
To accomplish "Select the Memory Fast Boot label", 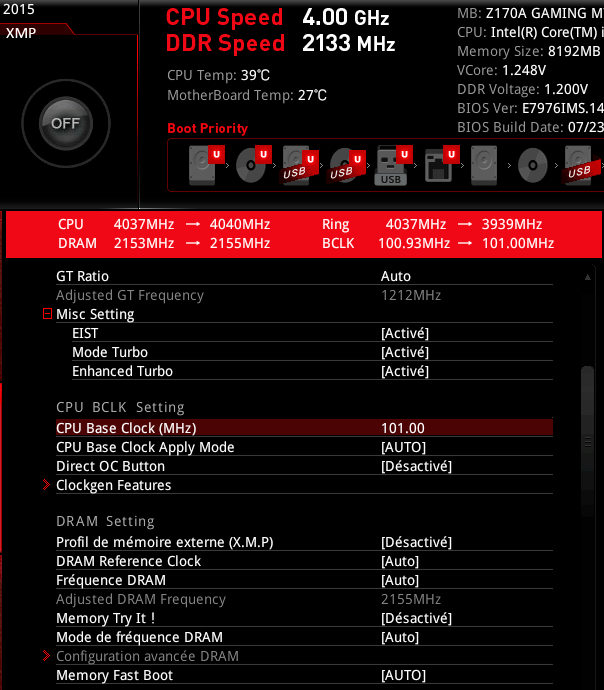I will point(114,675).
